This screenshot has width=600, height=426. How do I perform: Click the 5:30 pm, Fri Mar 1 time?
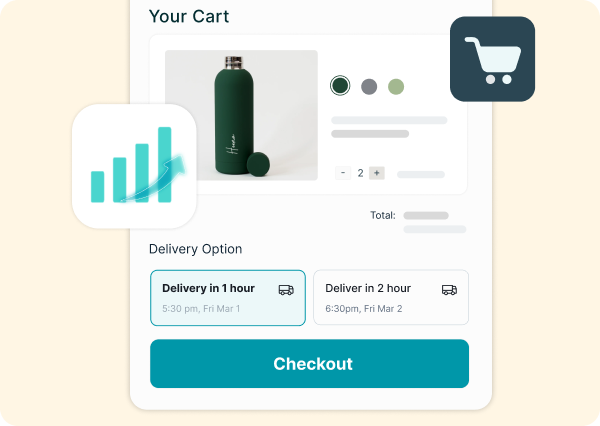(201, 308)
